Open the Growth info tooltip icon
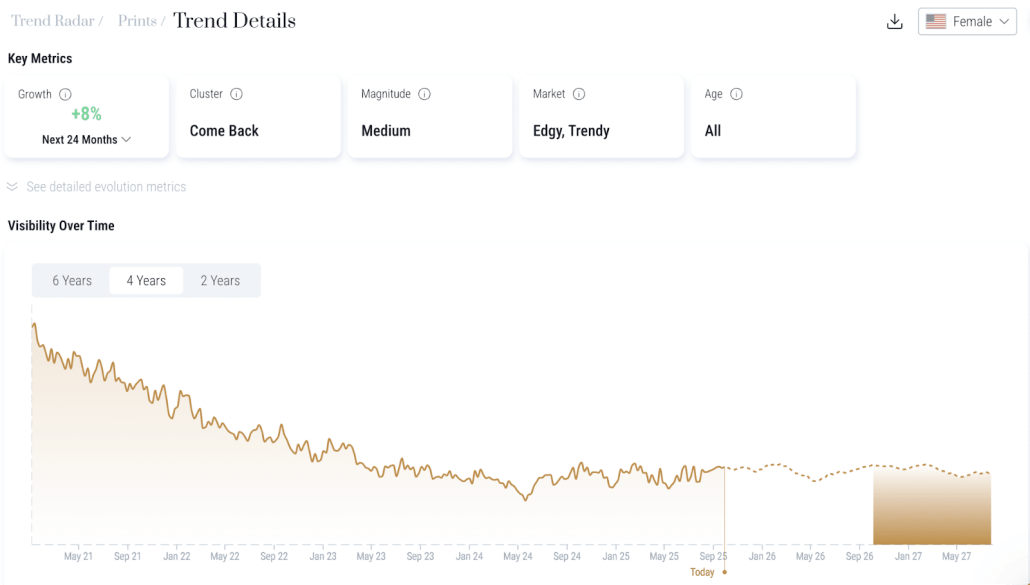 point(65,94)
